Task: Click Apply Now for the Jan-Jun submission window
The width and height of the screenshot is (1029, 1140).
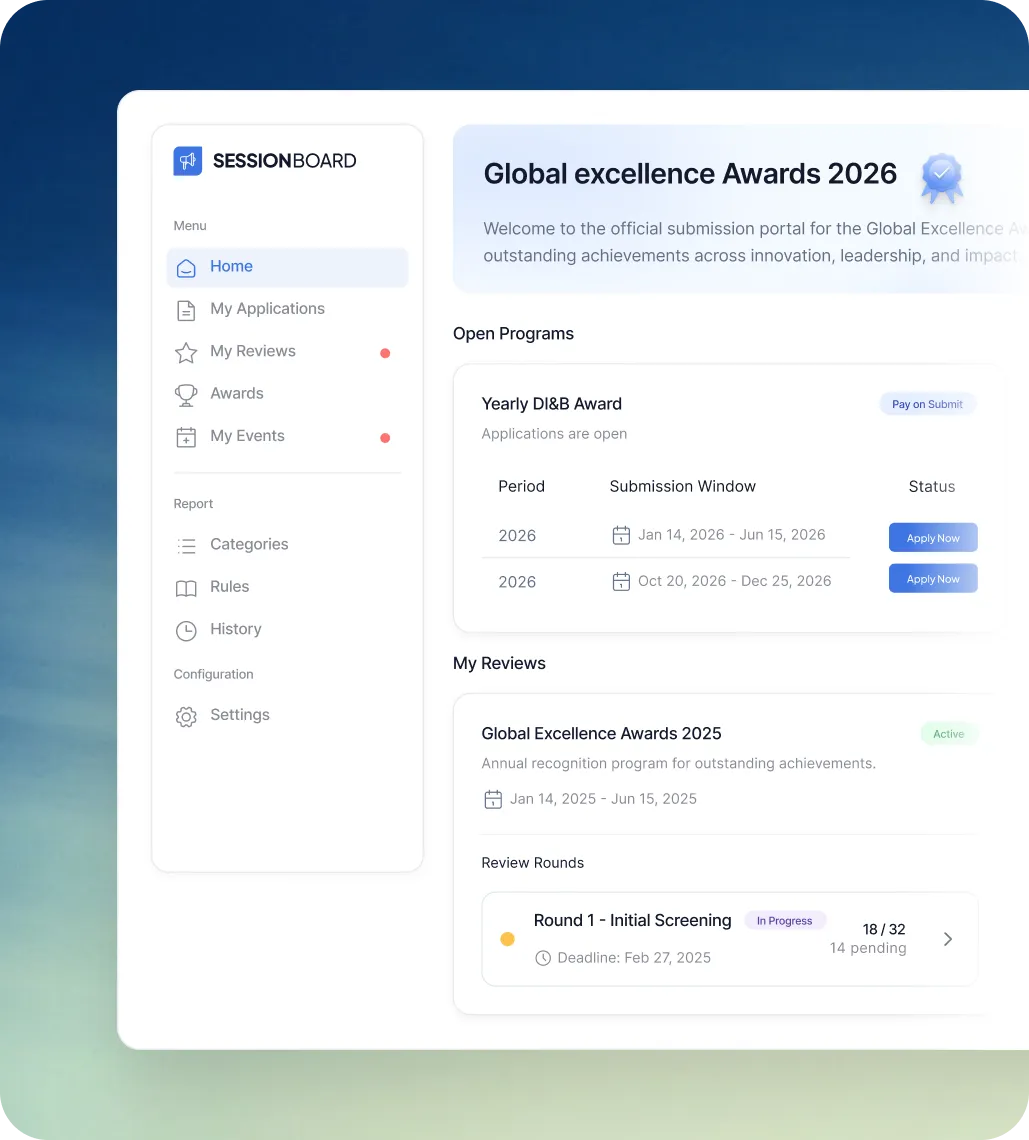Action: point(932,537)
